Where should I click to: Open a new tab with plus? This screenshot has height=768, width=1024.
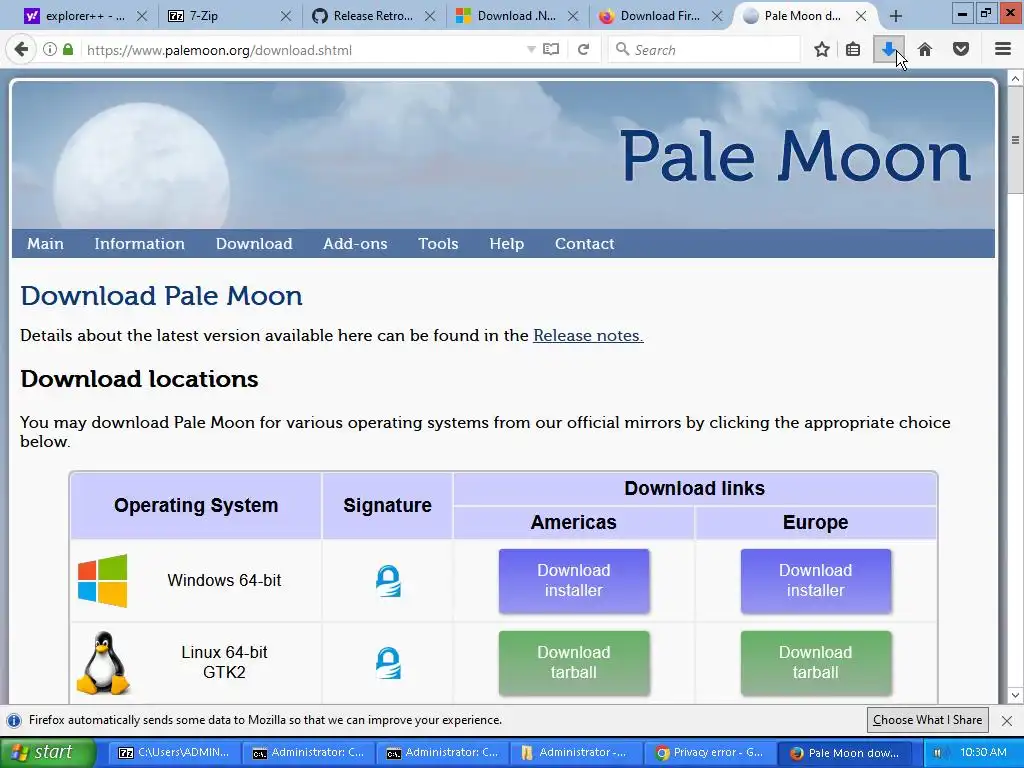pos(896,16)
